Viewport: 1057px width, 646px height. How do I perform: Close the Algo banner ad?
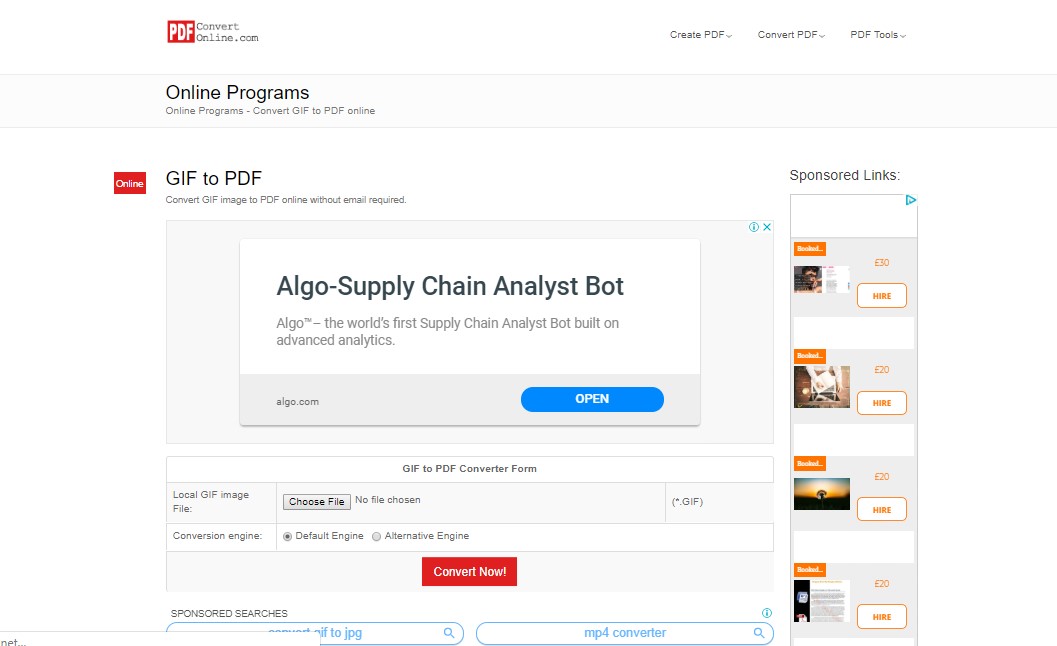tap(767, 227)
